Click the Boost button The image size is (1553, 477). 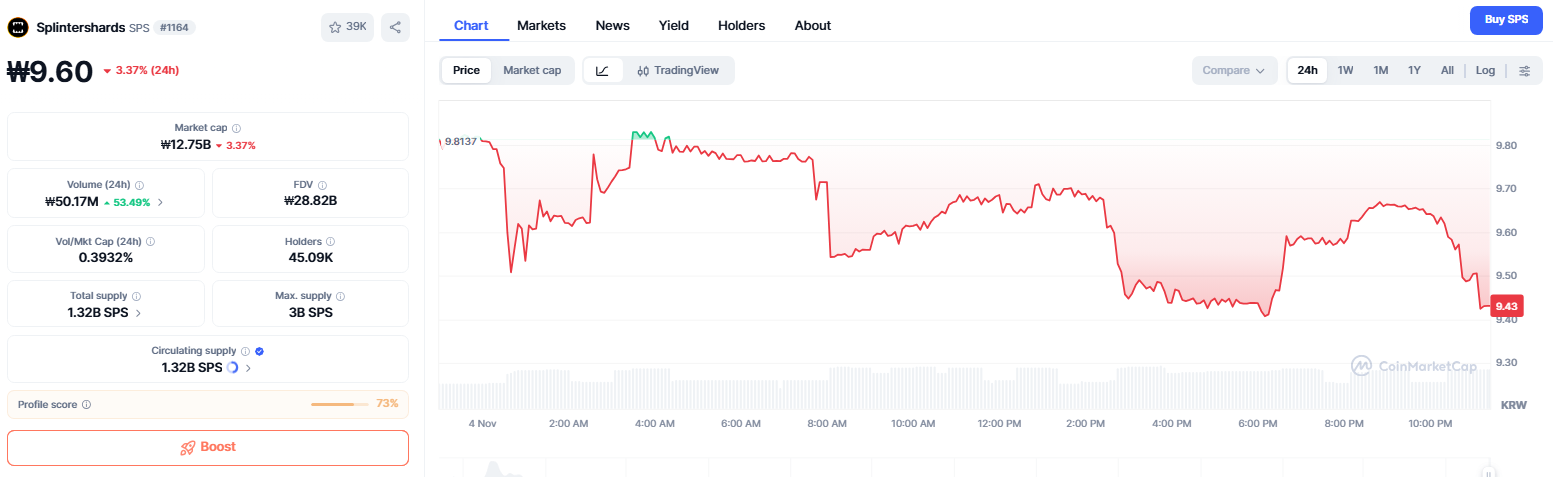coord(208,447)
